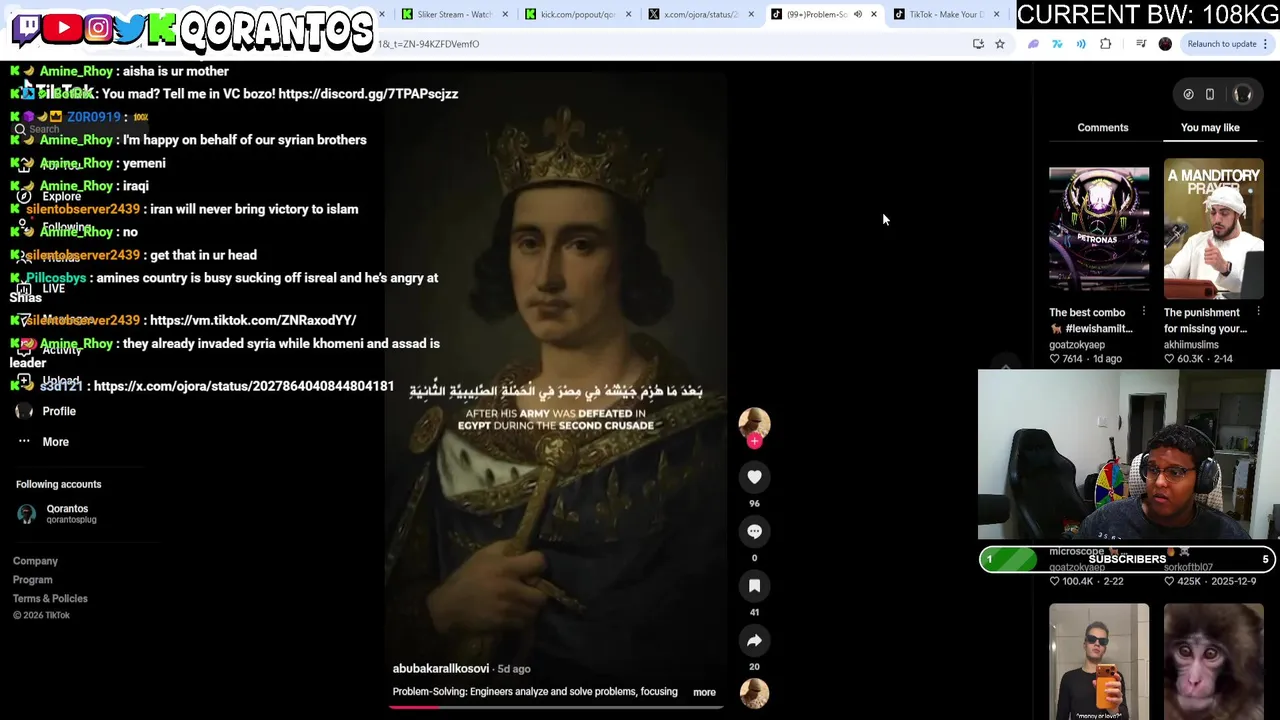Click Relaunch to update button
Viewport: 1280px width, 720px height.
click(1222, 44)
